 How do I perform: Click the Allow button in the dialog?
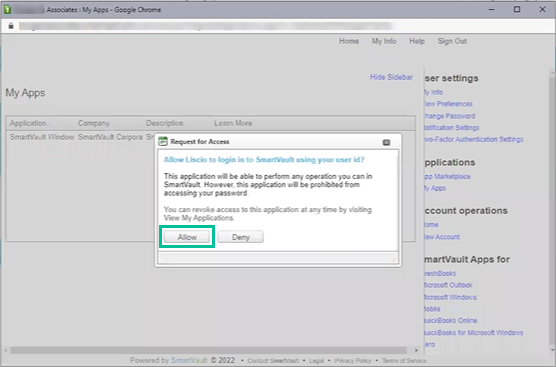tap(187, 237)
